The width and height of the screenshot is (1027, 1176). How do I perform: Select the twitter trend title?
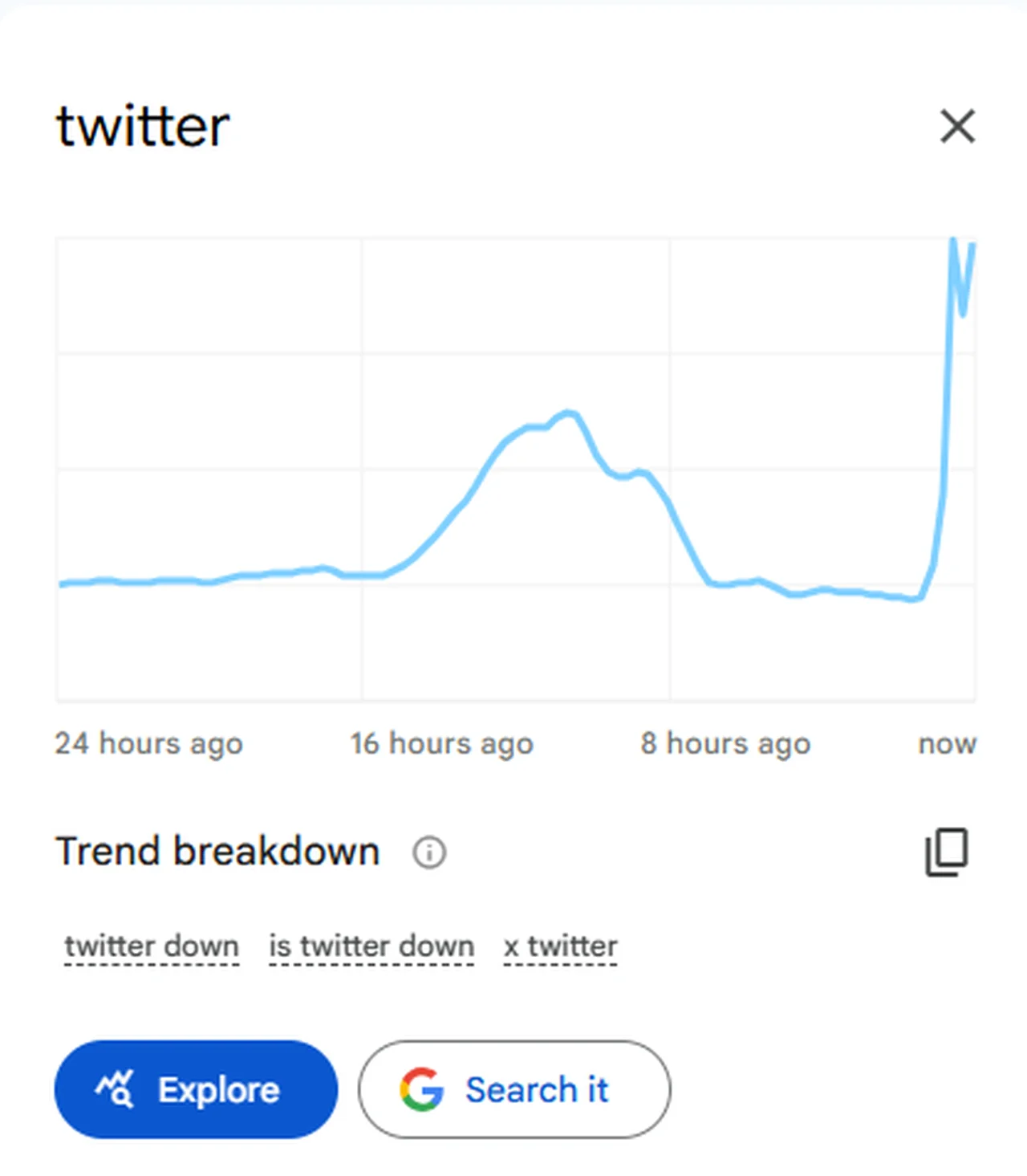(142, 125)
